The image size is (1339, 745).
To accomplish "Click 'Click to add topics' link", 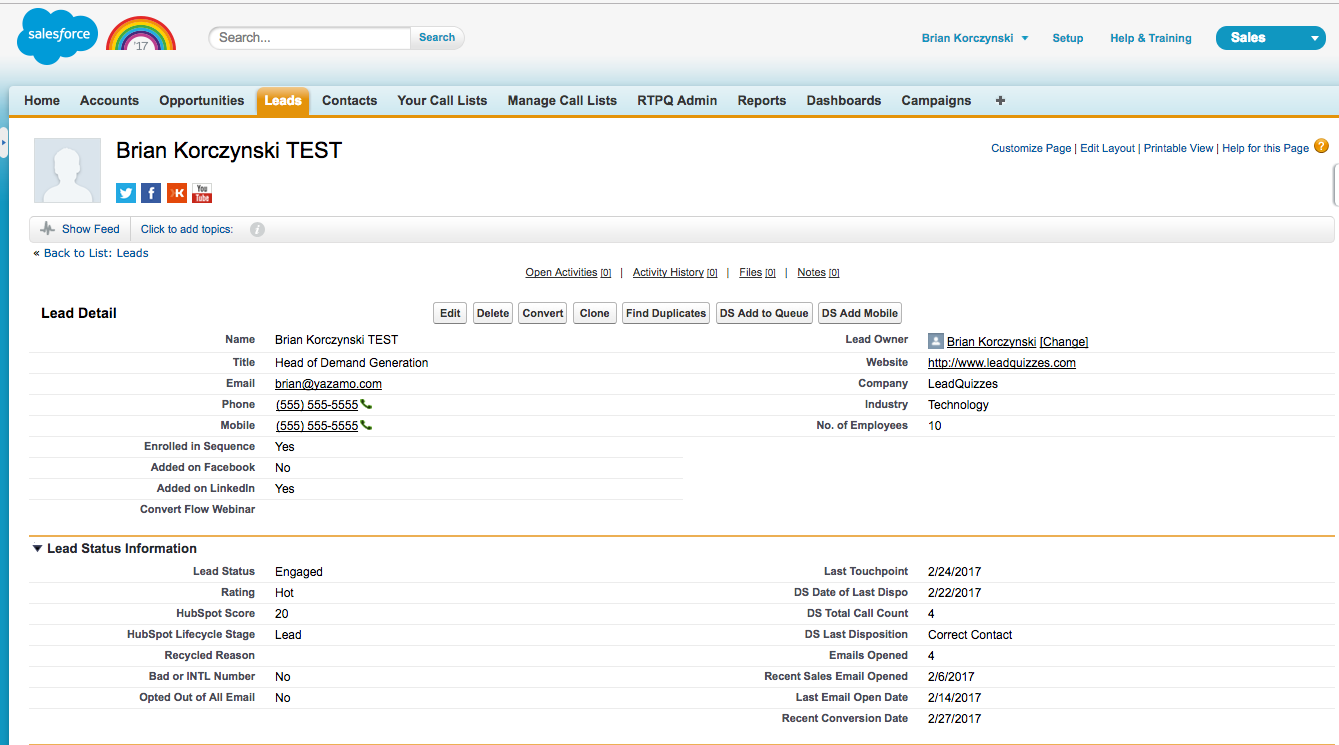I will pyautogui.click(x=187, y=229).
